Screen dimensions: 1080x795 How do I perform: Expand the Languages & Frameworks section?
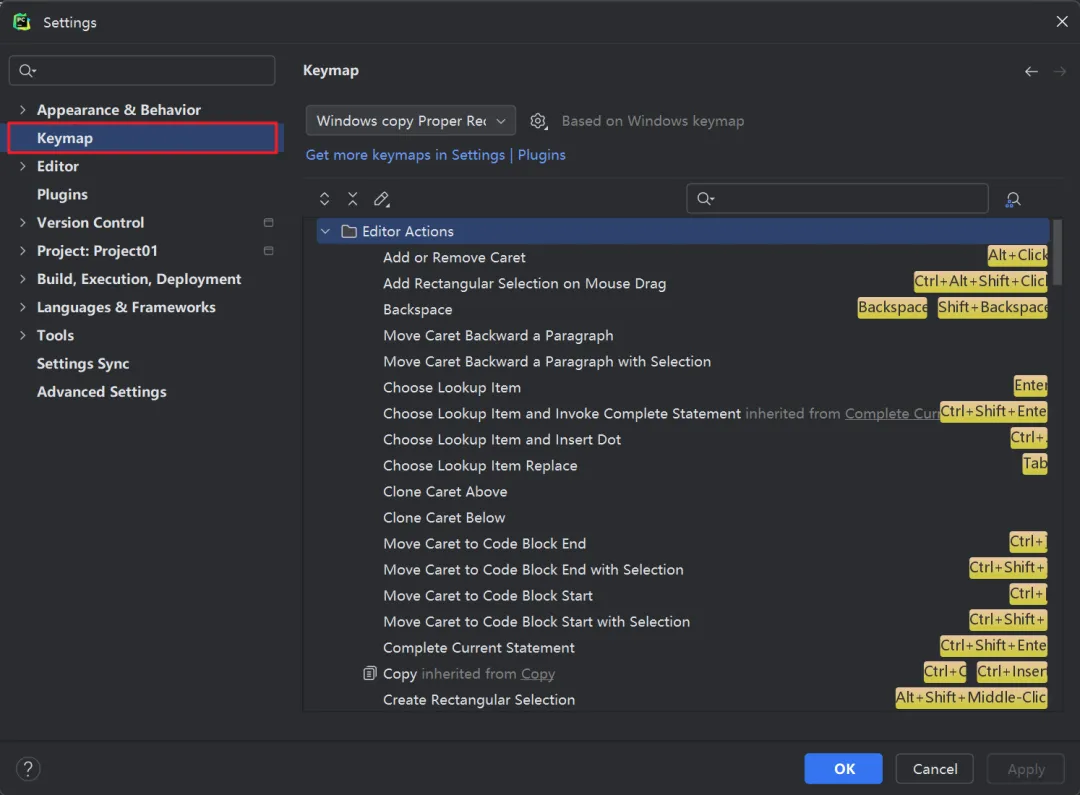[23, 307]
